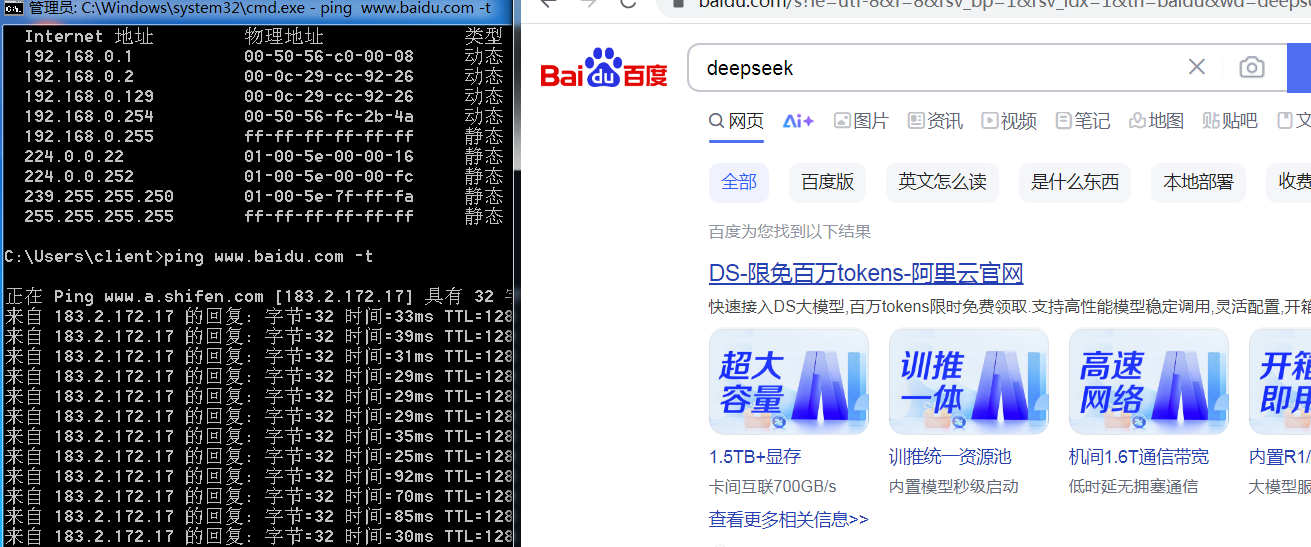This screenshot has height=547, width=1311.
Task: Click 239.255.255.250 in ARP table
Action: [99, 196]
